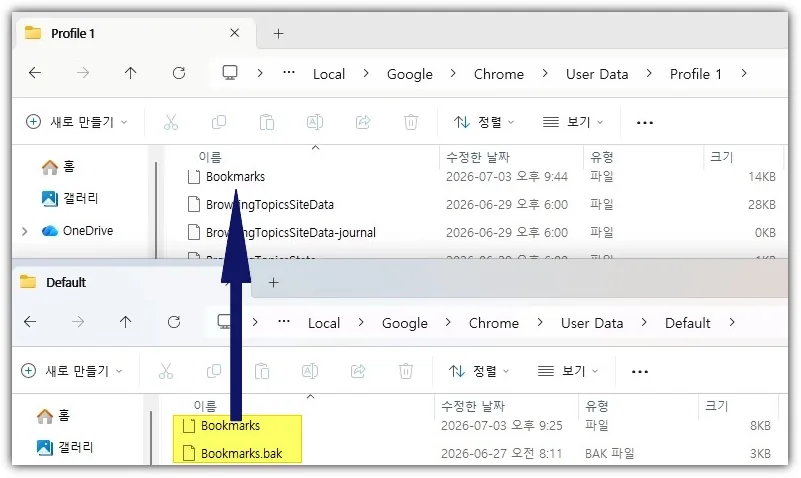
Task: Add new tab in Default window
Action: point(274,282)
